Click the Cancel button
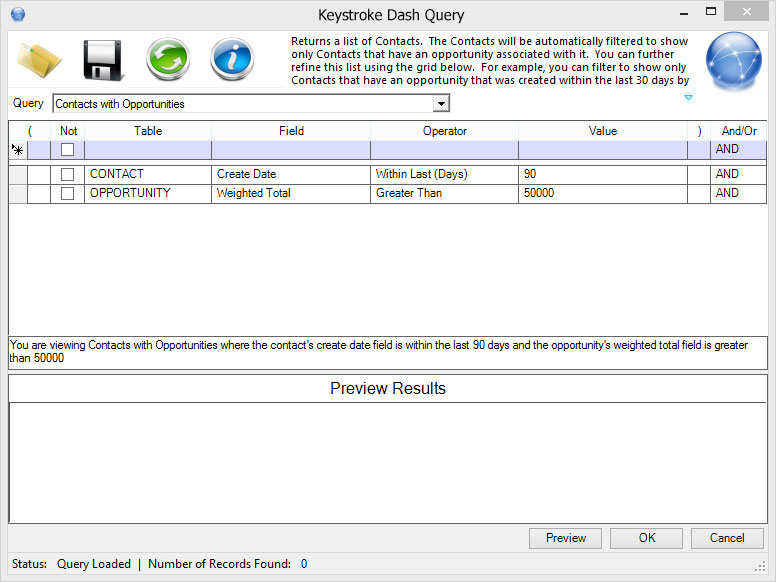This screenshot has width=776, height=582. 727,538
